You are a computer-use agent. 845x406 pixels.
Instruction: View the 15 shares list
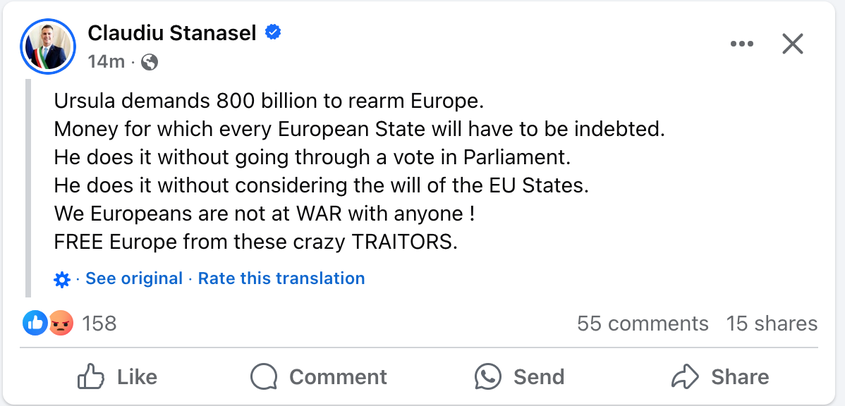point(771,323)
